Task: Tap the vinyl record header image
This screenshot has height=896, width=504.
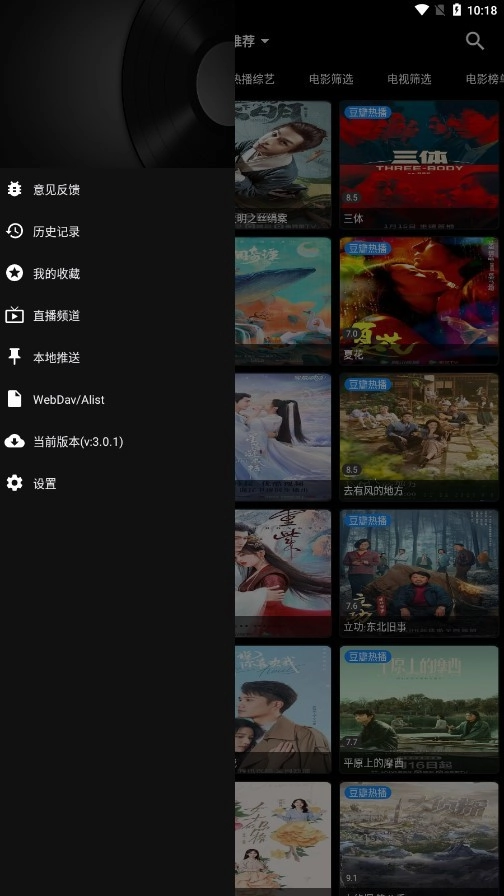Action: tap(117, 83)
